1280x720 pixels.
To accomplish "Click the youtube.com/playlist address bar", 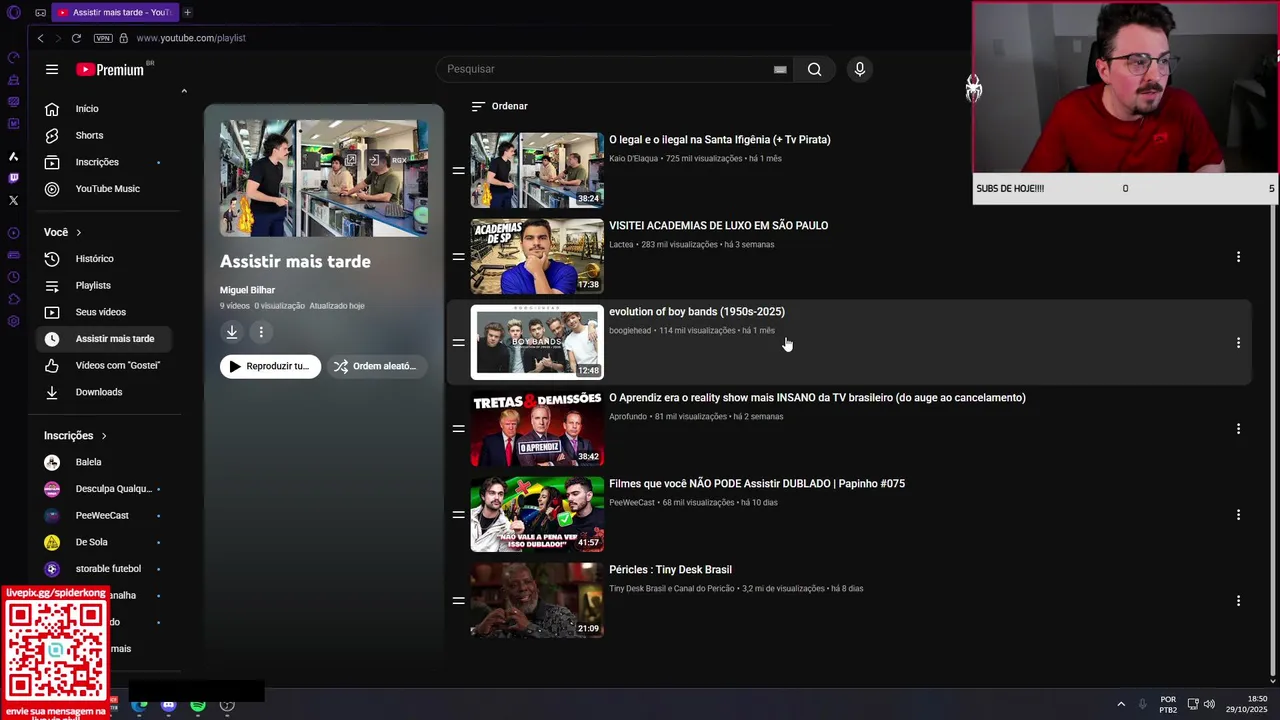I will pos(191,38).
